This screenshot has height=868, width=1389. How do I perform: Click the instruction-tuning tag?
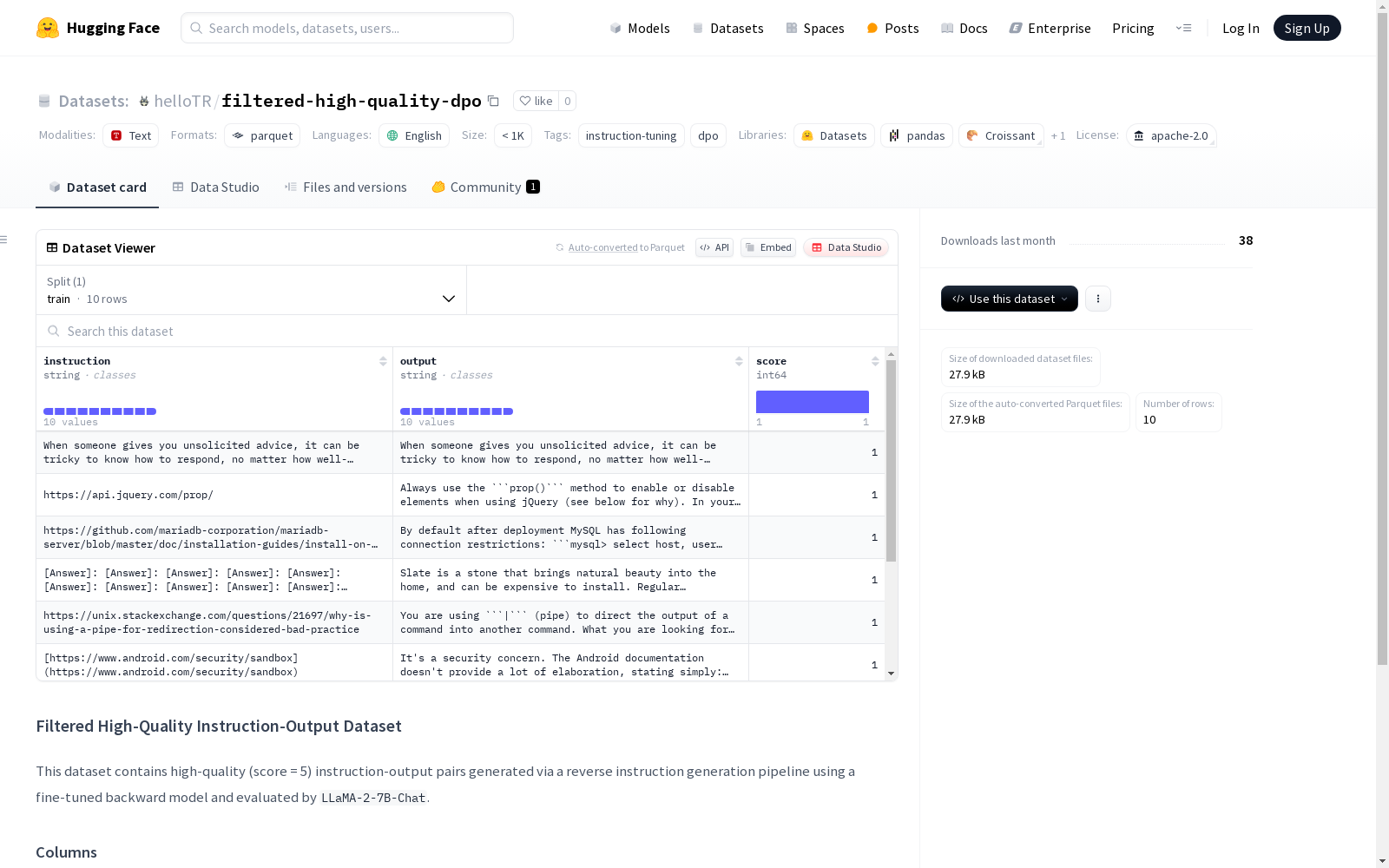631,135
